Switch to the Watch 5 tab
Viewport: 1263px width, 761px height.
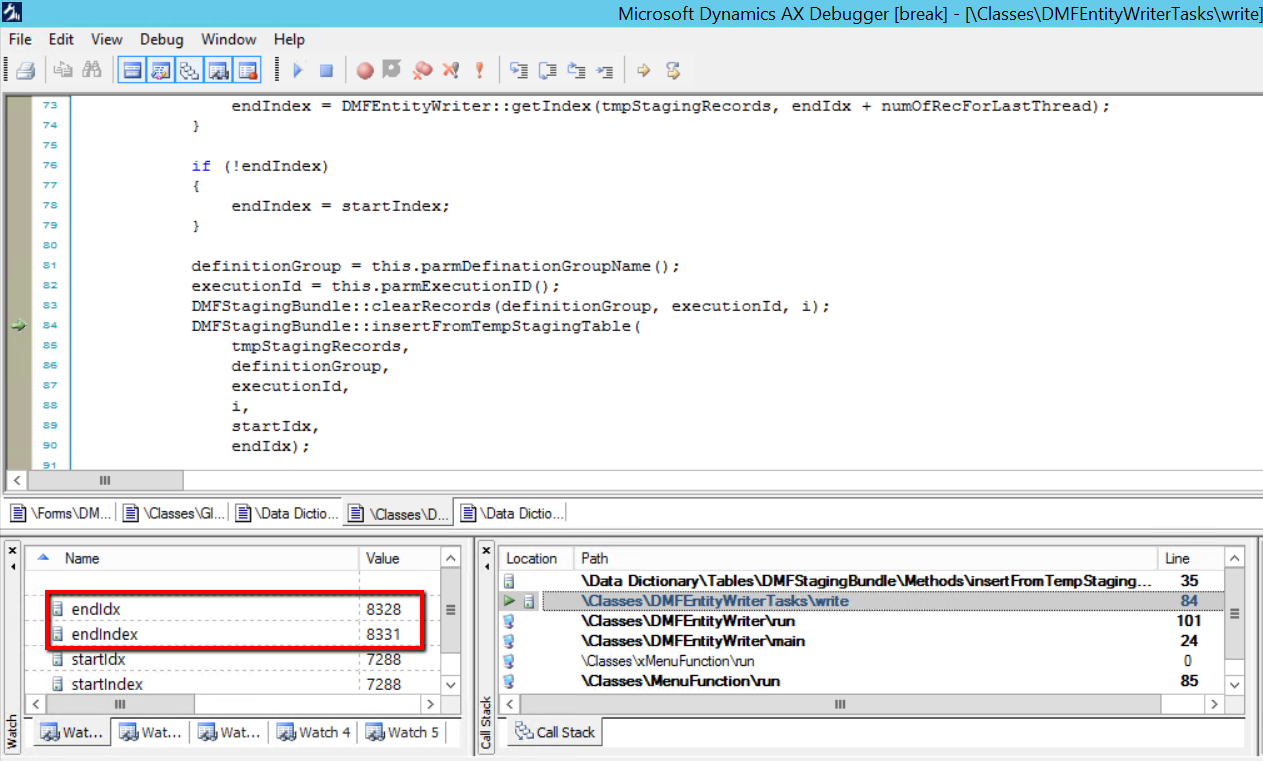[402, 732]
